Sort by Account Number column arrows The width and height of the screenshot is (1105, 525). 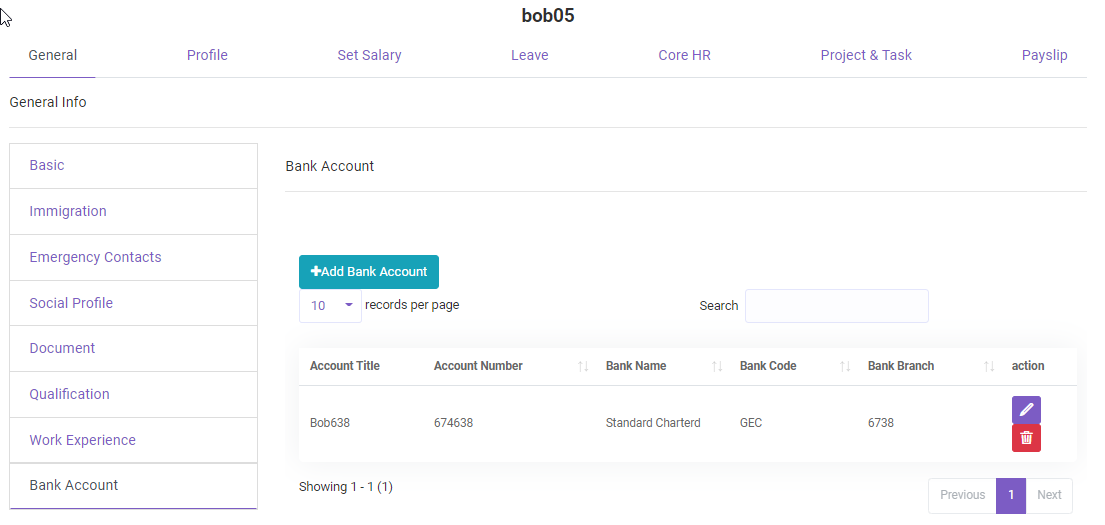tap(583, 367)
